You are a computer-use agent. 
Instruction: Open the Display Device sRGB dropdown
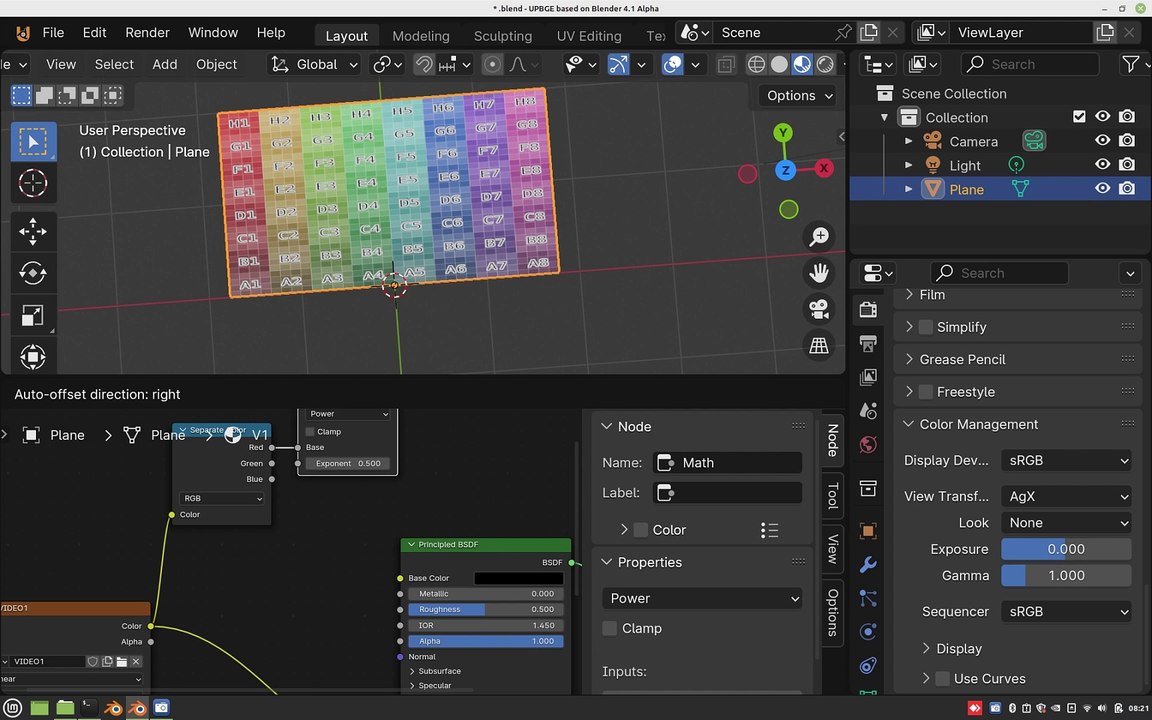pyautogui.click(x=1066, y=461)
